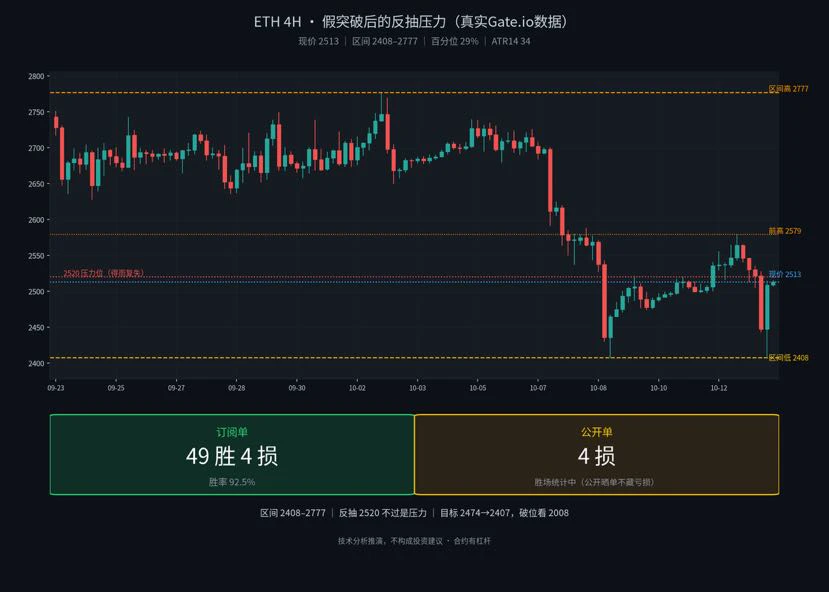The image size is (829, 592).
Task: Click the 2500 price axis label
Action: [36, 291]
